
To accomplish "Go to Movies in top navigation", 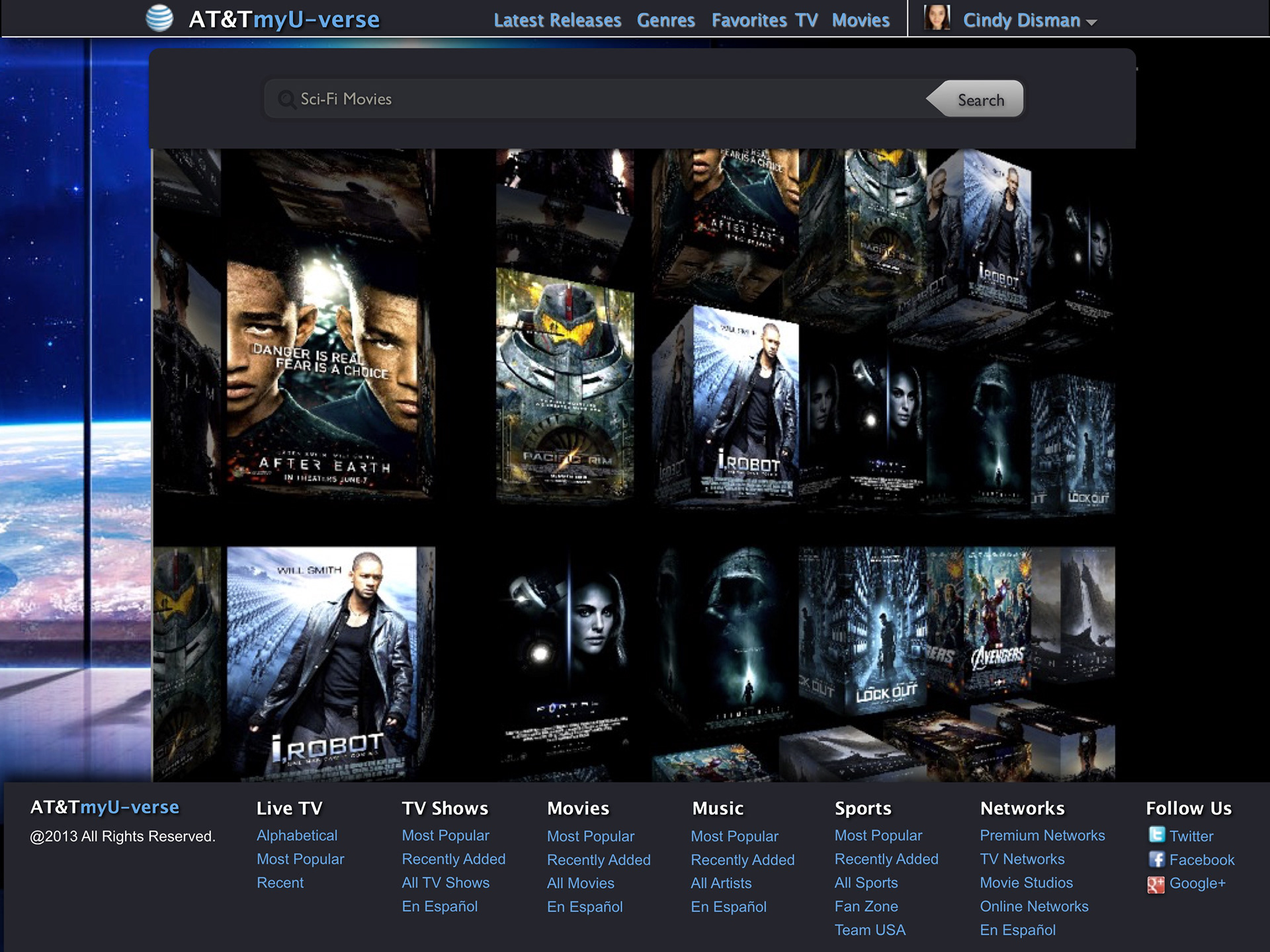I will pos(861,20).
